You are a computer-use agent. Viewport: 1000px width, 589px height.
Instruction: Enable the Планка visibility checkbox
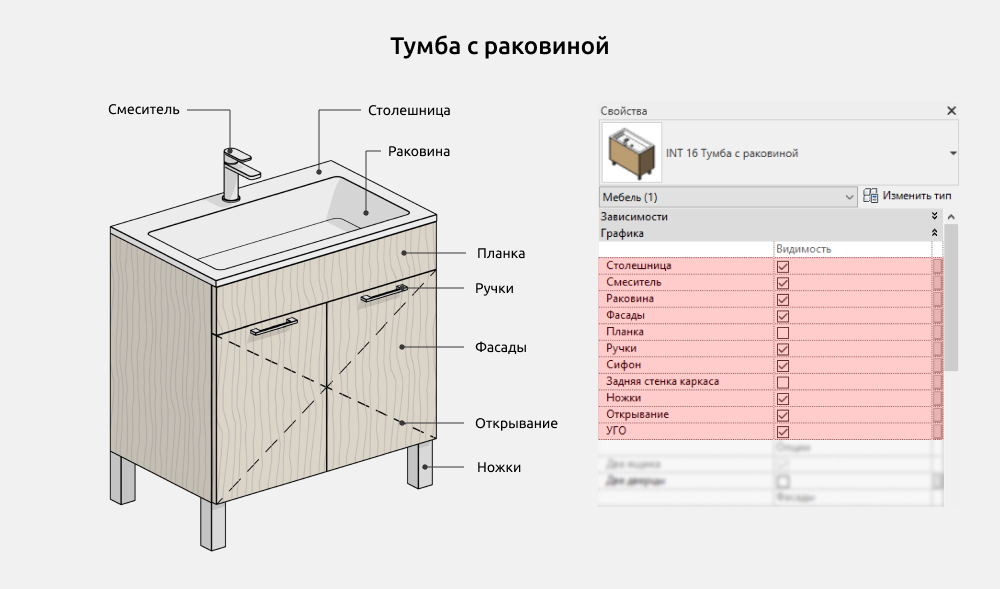(x=783, y=333)
